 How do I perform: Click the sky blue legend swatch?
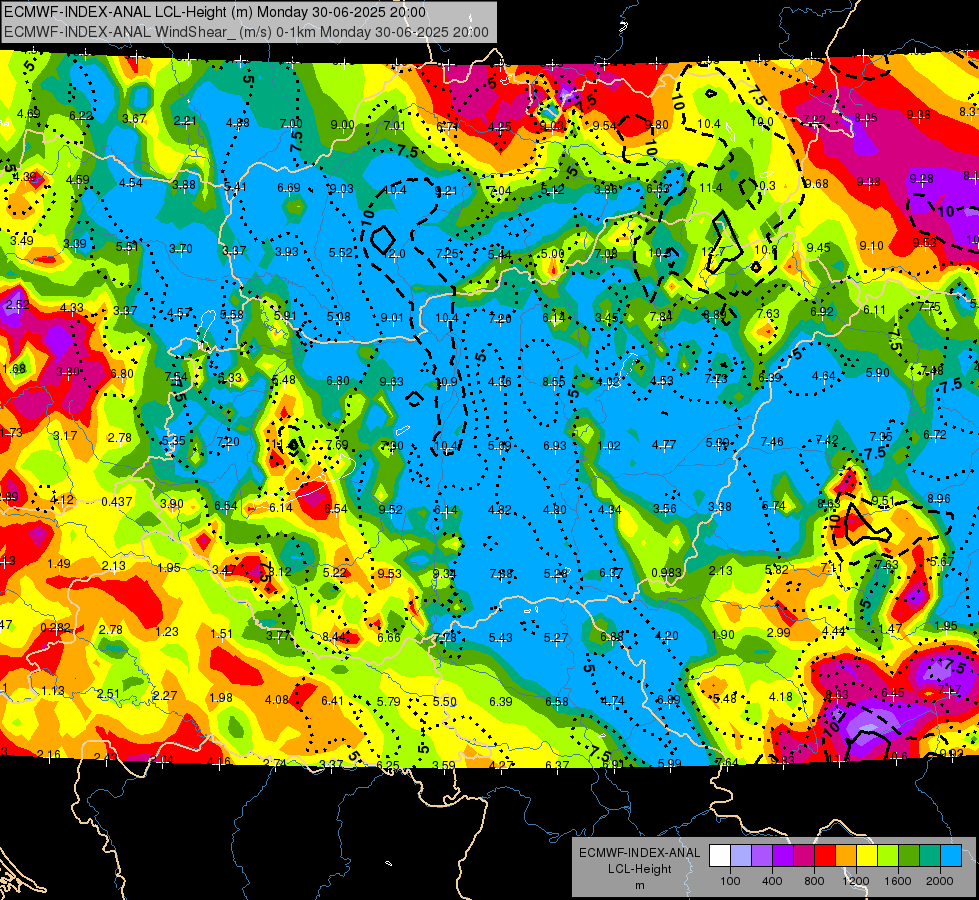pyautogui.click(x=951, y=856)
